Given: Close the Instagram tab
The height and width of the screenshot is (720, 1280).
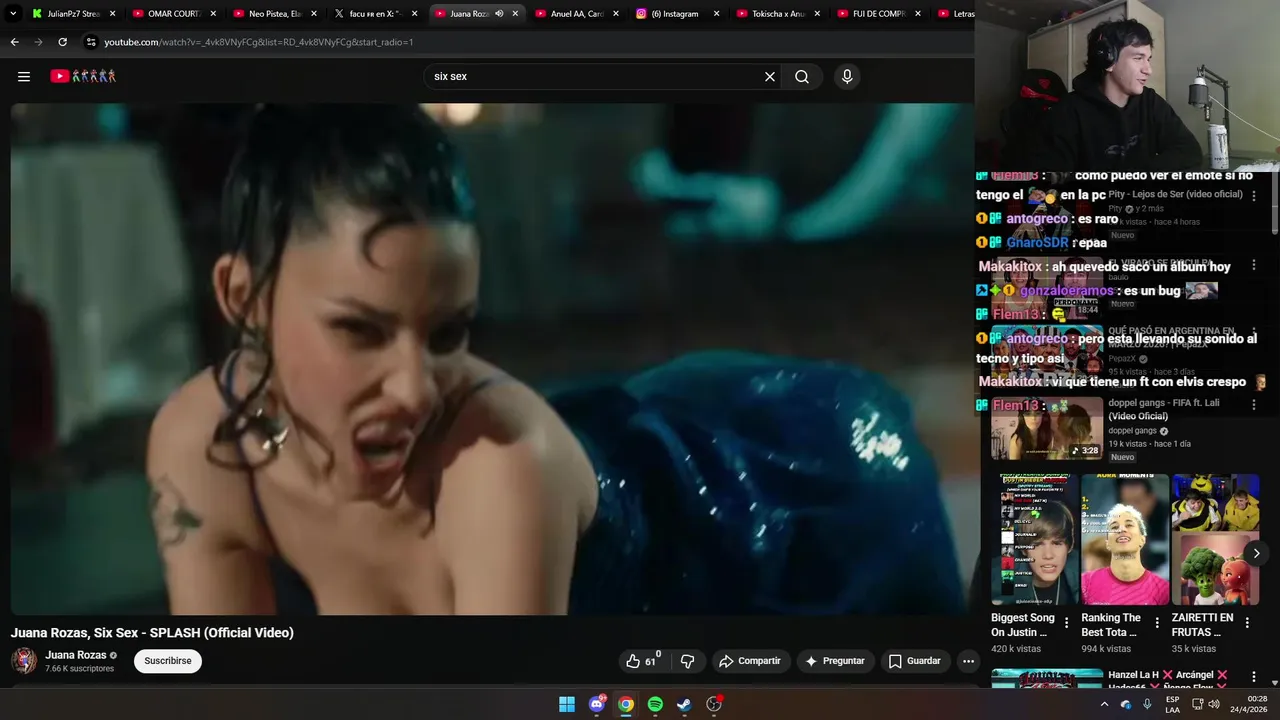Looking at the screenshot, I should (x=716, y=14).
